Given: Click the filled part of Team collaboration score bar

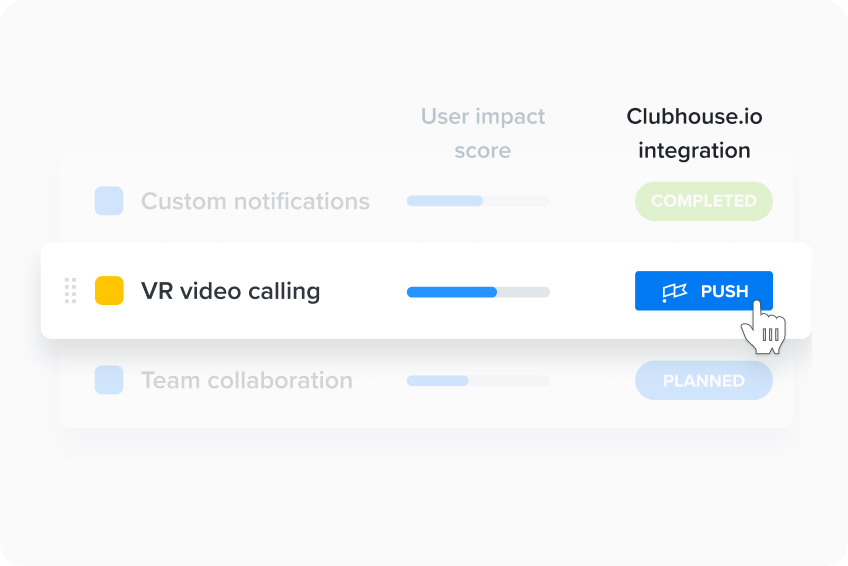Looking at the screenshot, I should pos(438,381).
